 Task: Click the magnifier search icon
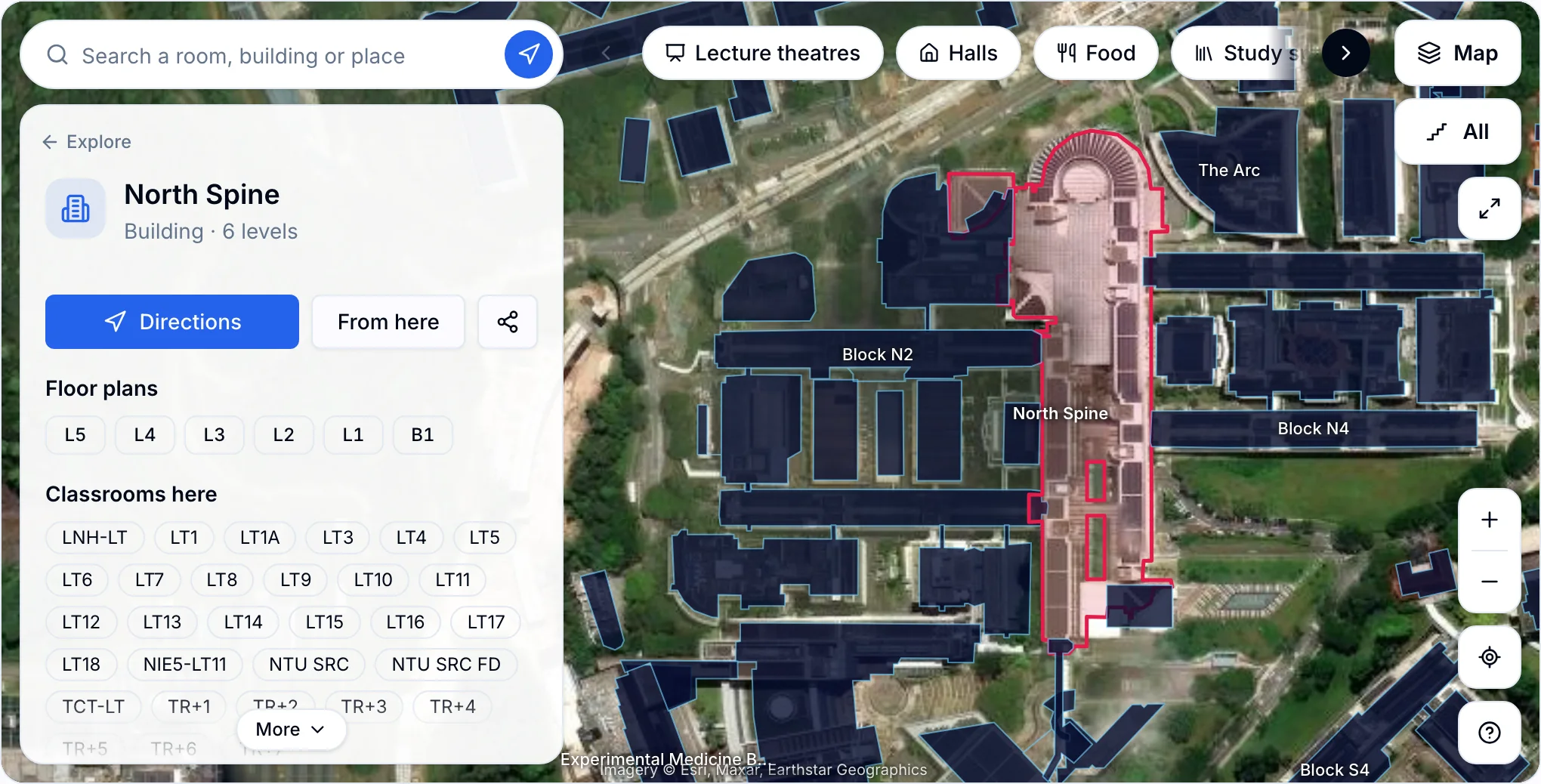pos(57,55)
